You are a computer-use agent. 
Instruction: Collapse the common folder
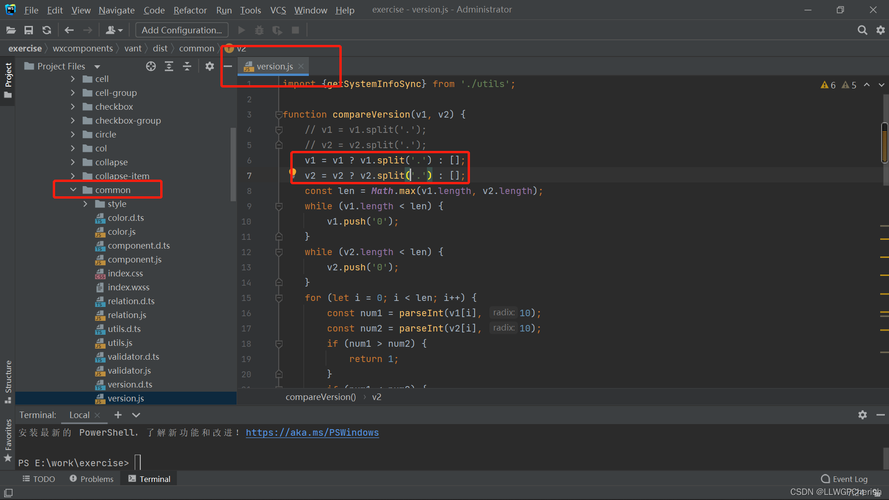73,190
